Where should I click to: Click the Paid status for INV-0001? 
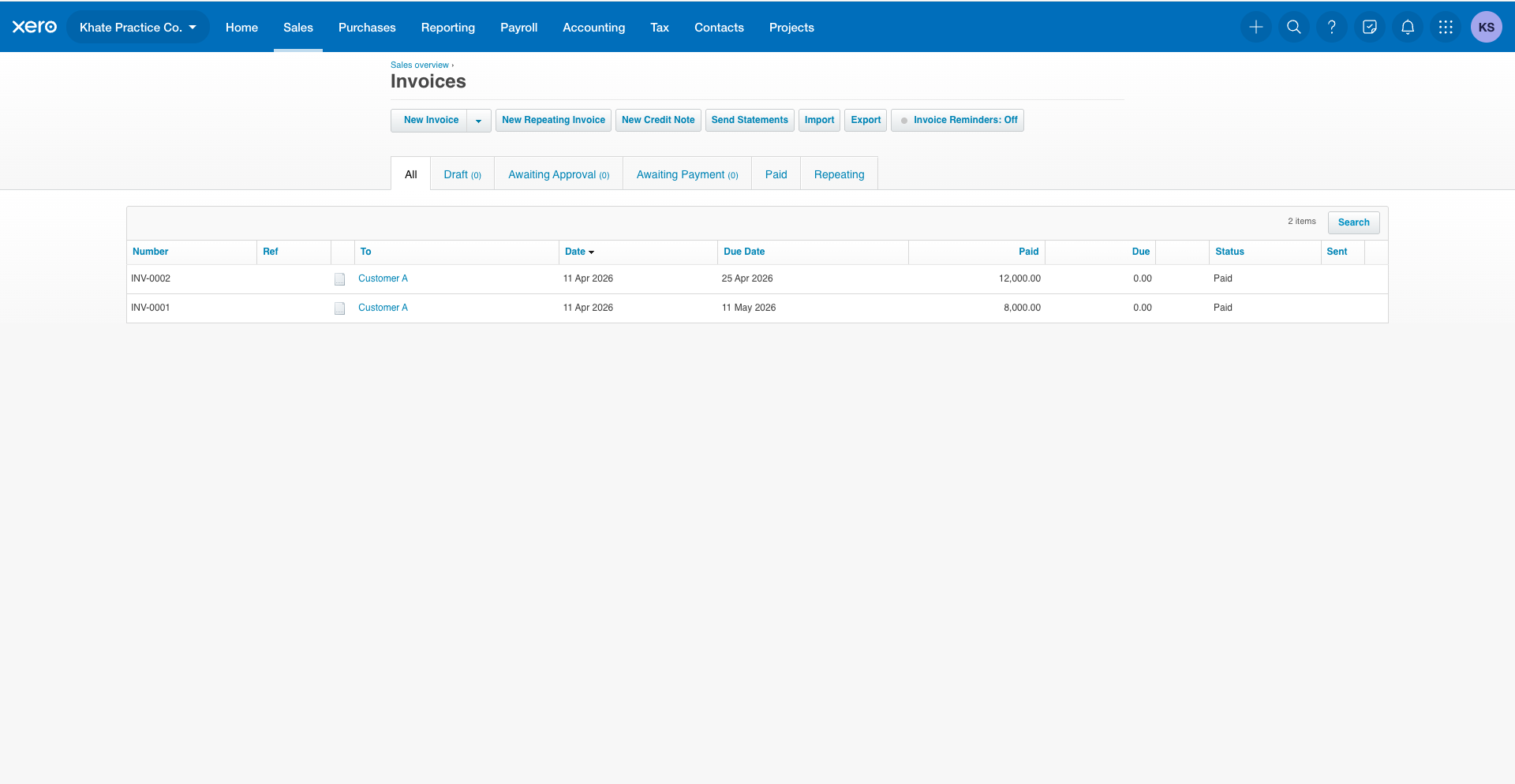(x=1223, y=308)
